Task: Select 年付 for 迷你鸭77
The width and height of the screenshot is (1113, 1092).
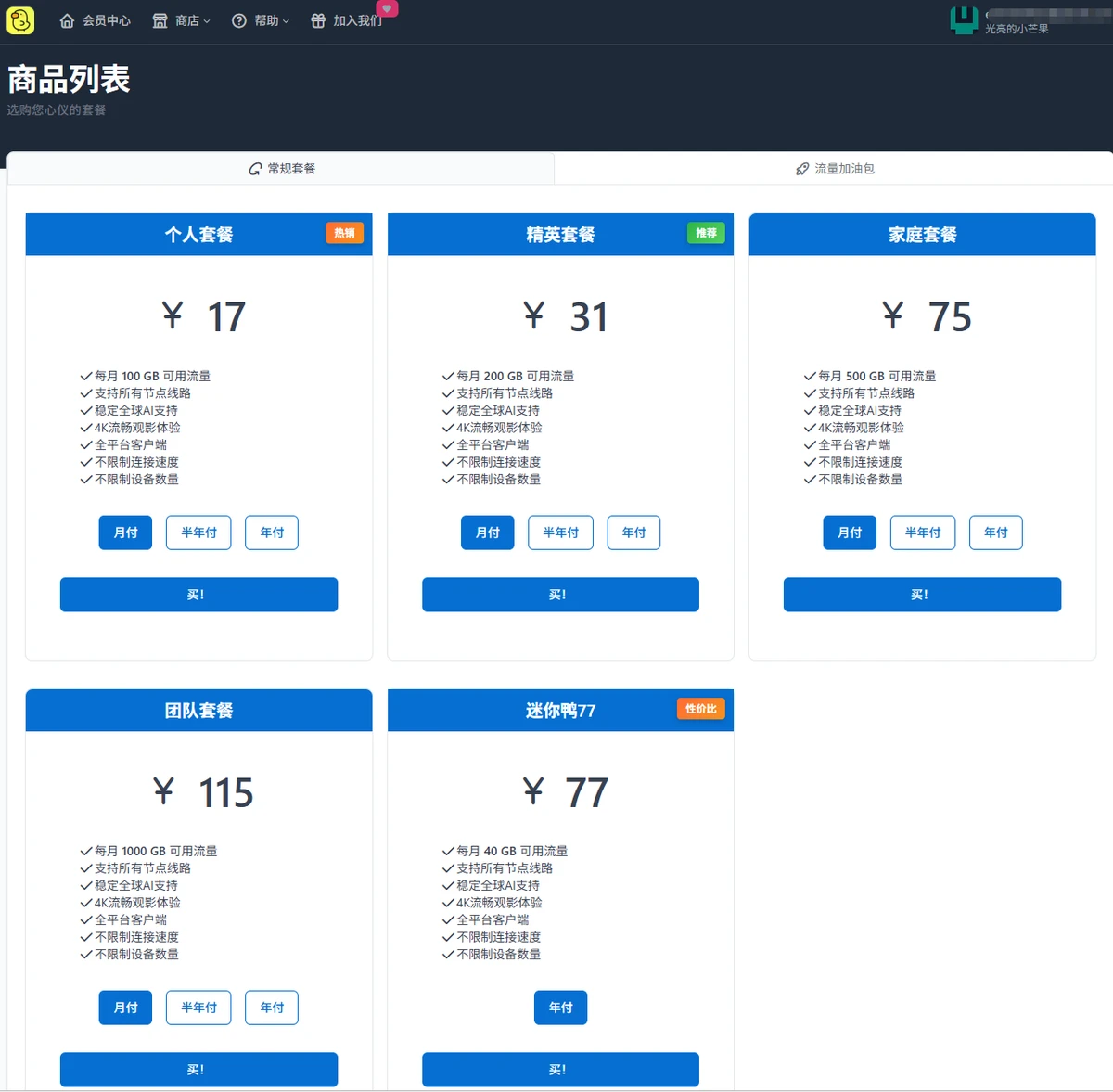Action: (560, 1008)
